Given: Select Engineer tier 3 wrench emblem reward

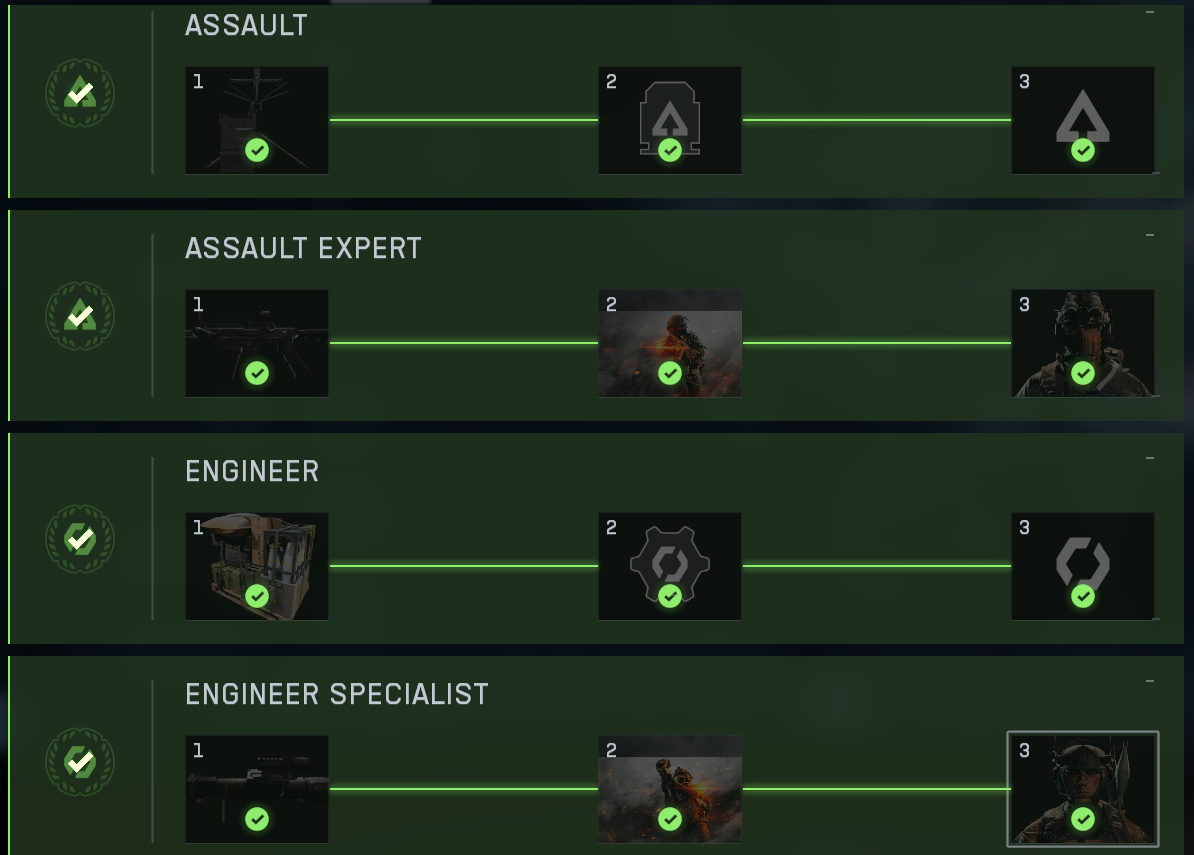Looking at the screenshot, I should (x=1083, y=566).
